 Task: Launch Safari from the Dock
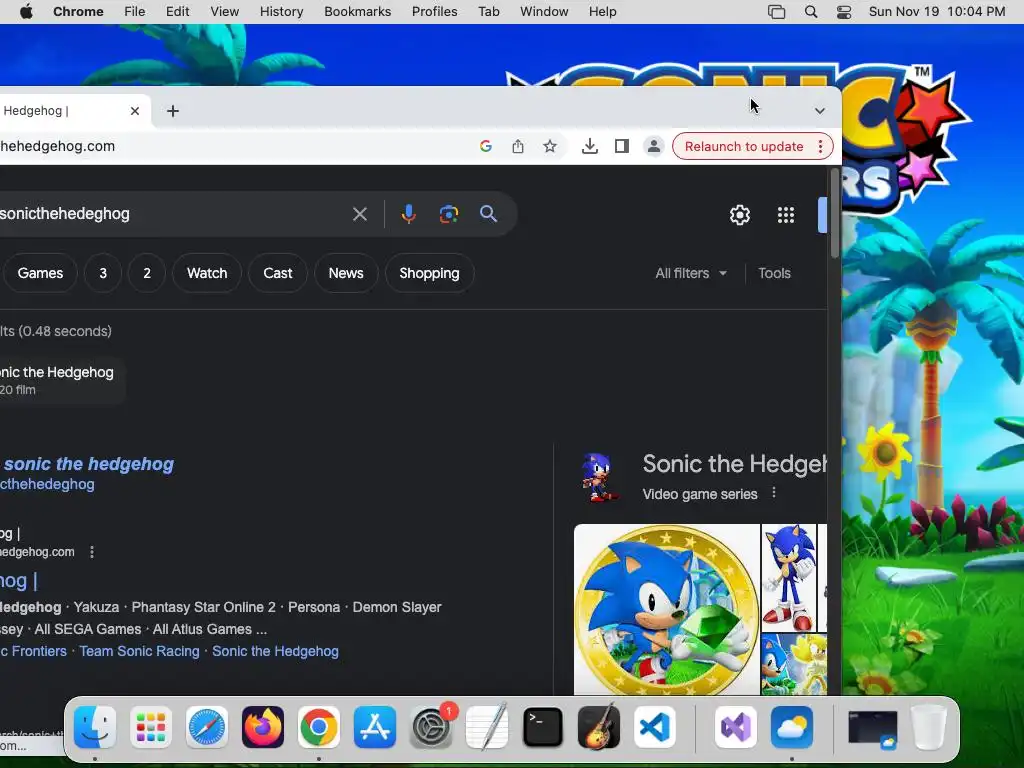[207, 727]
